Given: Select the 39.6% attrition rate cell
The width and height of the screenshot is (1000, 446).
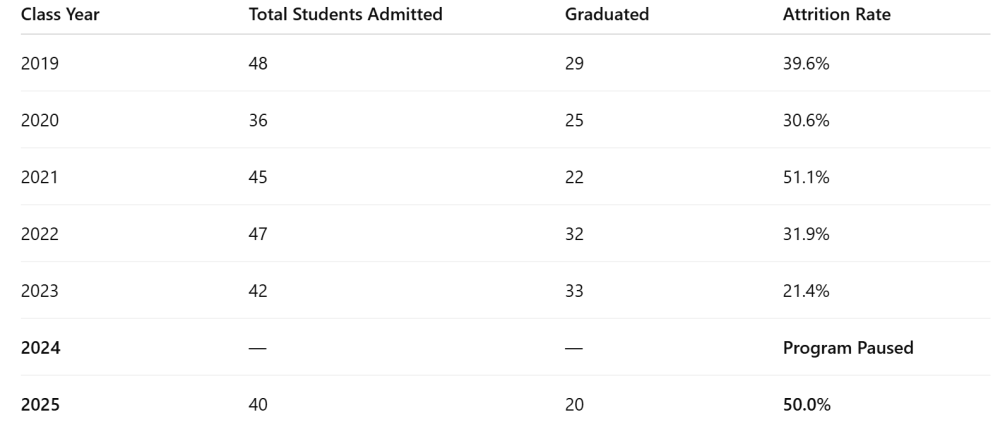Looking at the screenshot, I should pos(806,64).
